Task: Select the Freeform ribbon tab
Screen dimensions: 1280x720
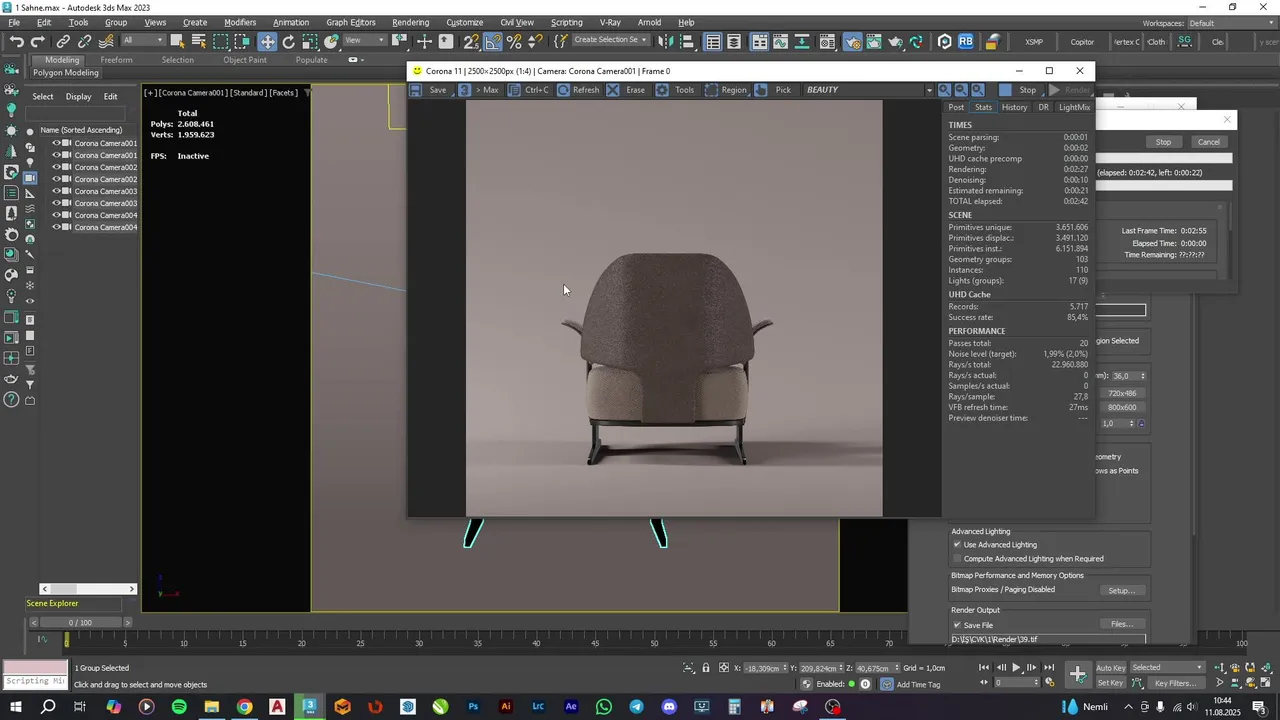Action: coord(116,60)
